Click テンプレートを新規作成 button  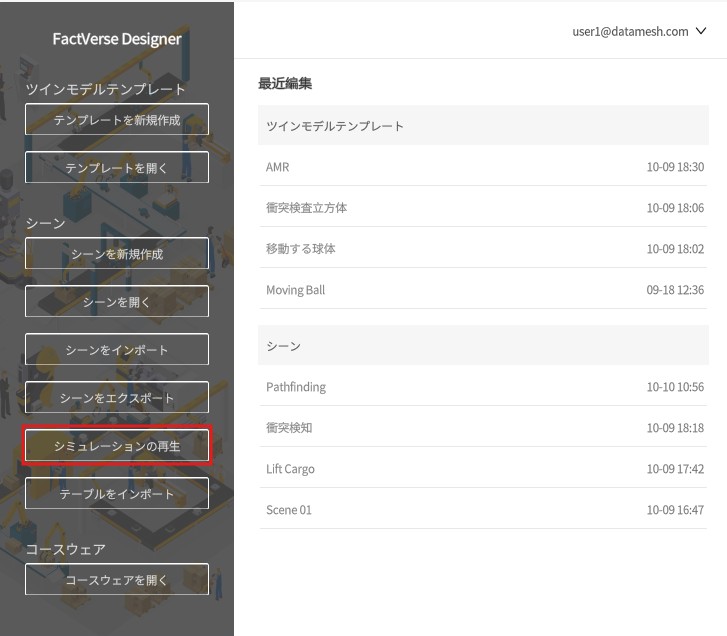(x=117, y=120)
